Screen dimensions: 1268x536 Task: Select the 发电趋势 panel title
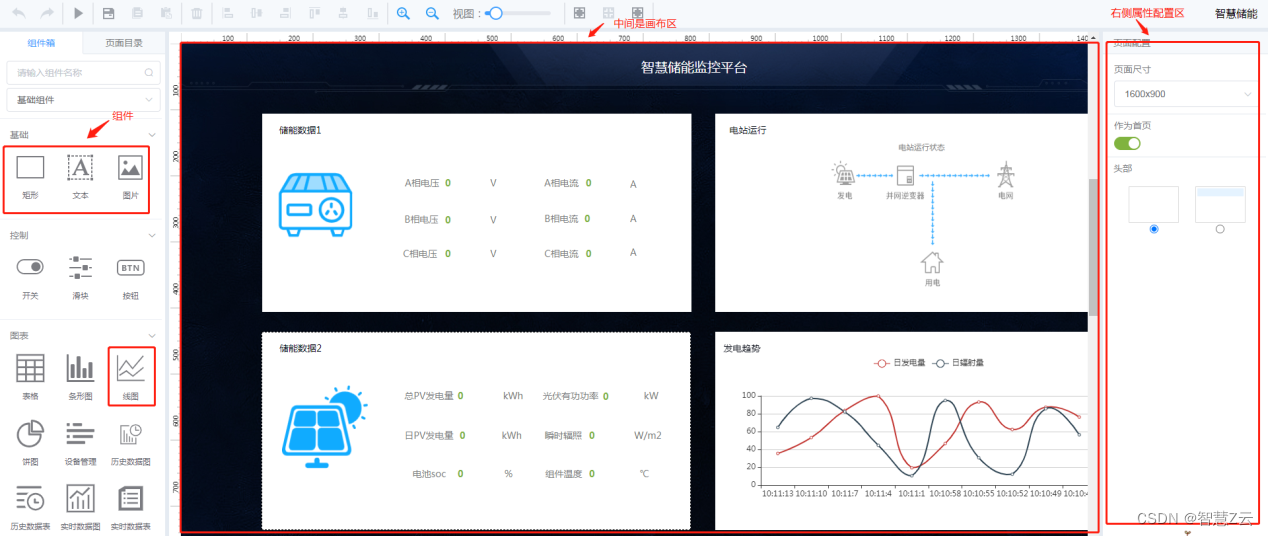[741, 349]
